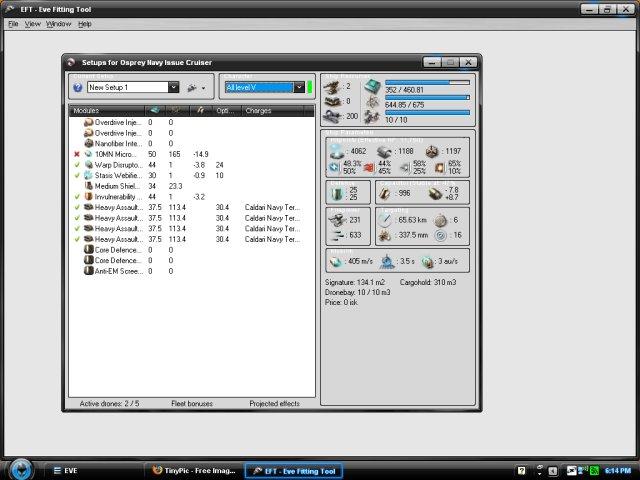This screenshot has height=480, width=640.
Task: Click the CPU chip icon beside 352 / 460.81
Action: pos(372,87)
